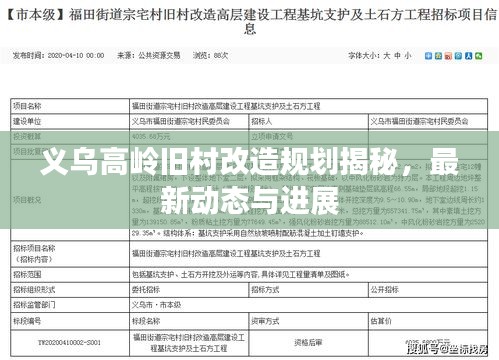
Task: Share via the Qzone star icon
Action: click(x=438, y=56)
